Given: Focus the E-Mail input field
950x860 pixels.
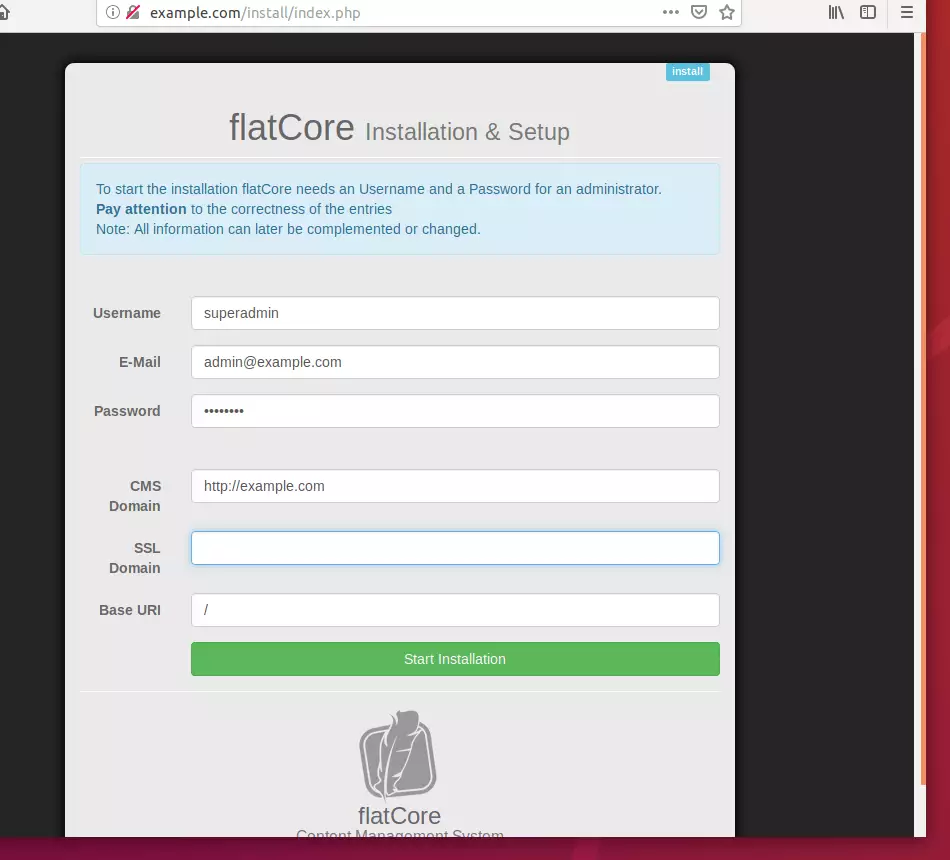Looking at the screenshot, I should coord(455,362).
